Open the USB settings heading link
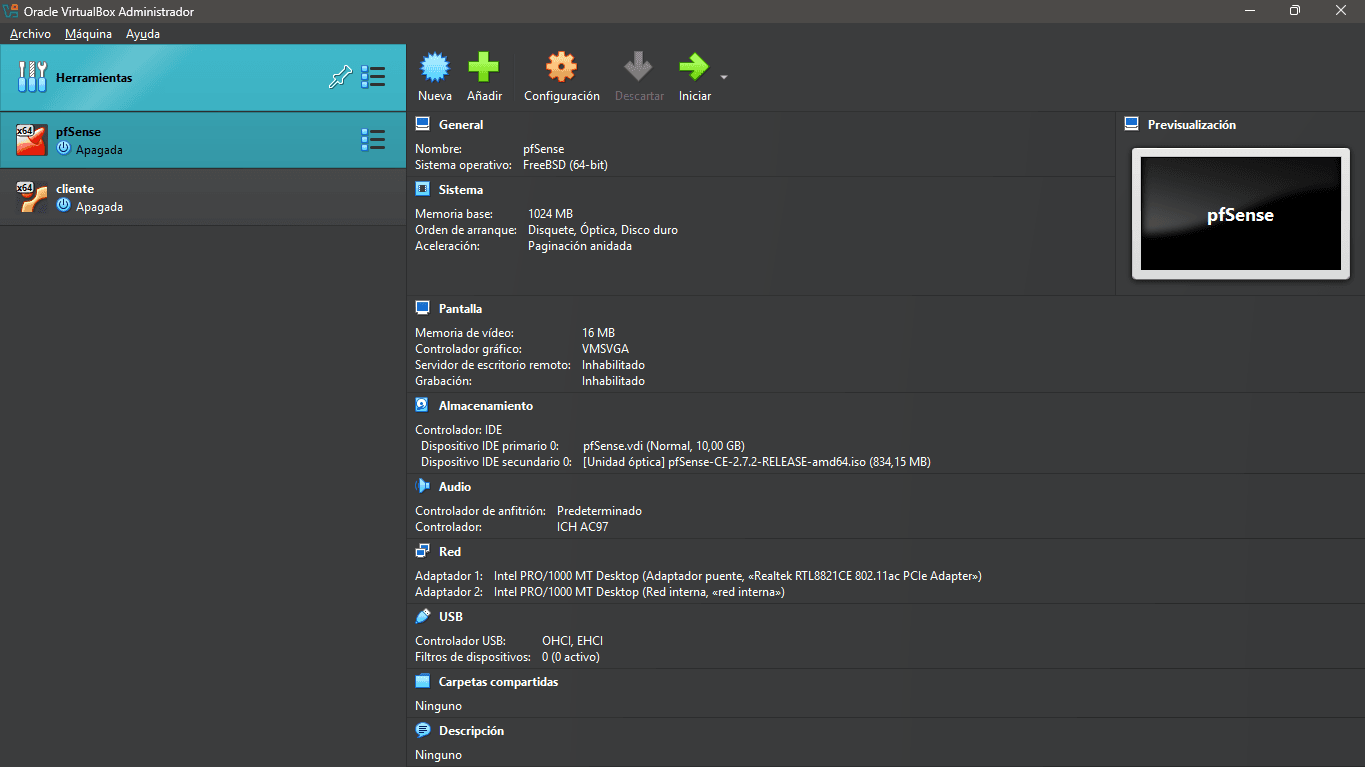 [x=451, y=617]
